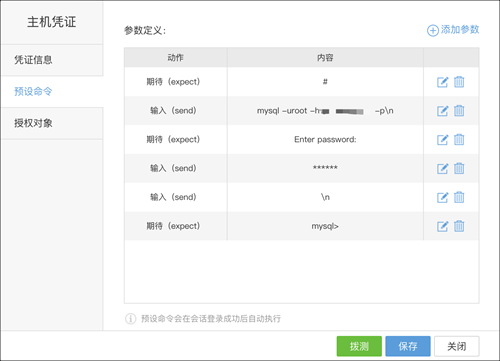Click the green 拨测 button
This screenshot has height=361, width=500.
(x=359, y=346)
